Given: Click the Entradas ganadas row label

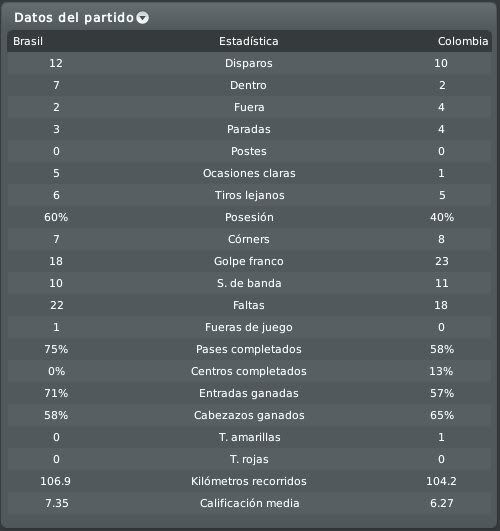Looking at the screenshot, I should pos(249,393).
